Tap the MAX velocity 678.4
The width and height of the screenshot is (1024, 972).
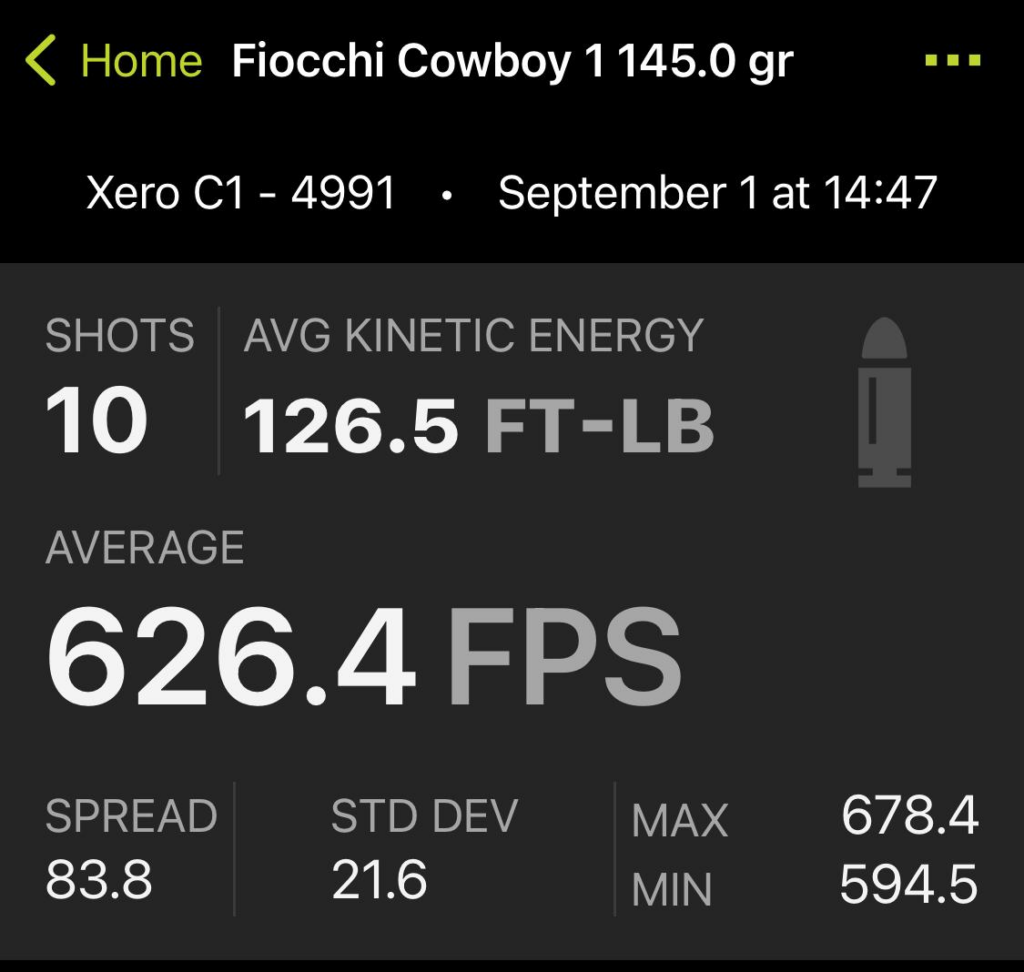pyautogui.click(x=909, y=817)
